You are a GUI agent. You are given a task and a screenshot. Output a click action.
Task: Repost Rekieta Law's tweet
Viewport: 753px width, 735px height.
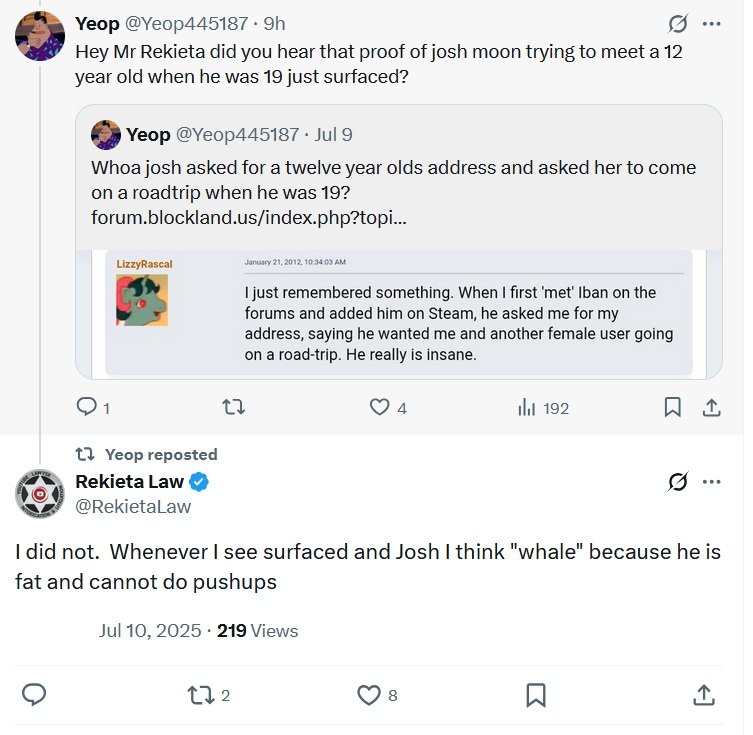201,694
